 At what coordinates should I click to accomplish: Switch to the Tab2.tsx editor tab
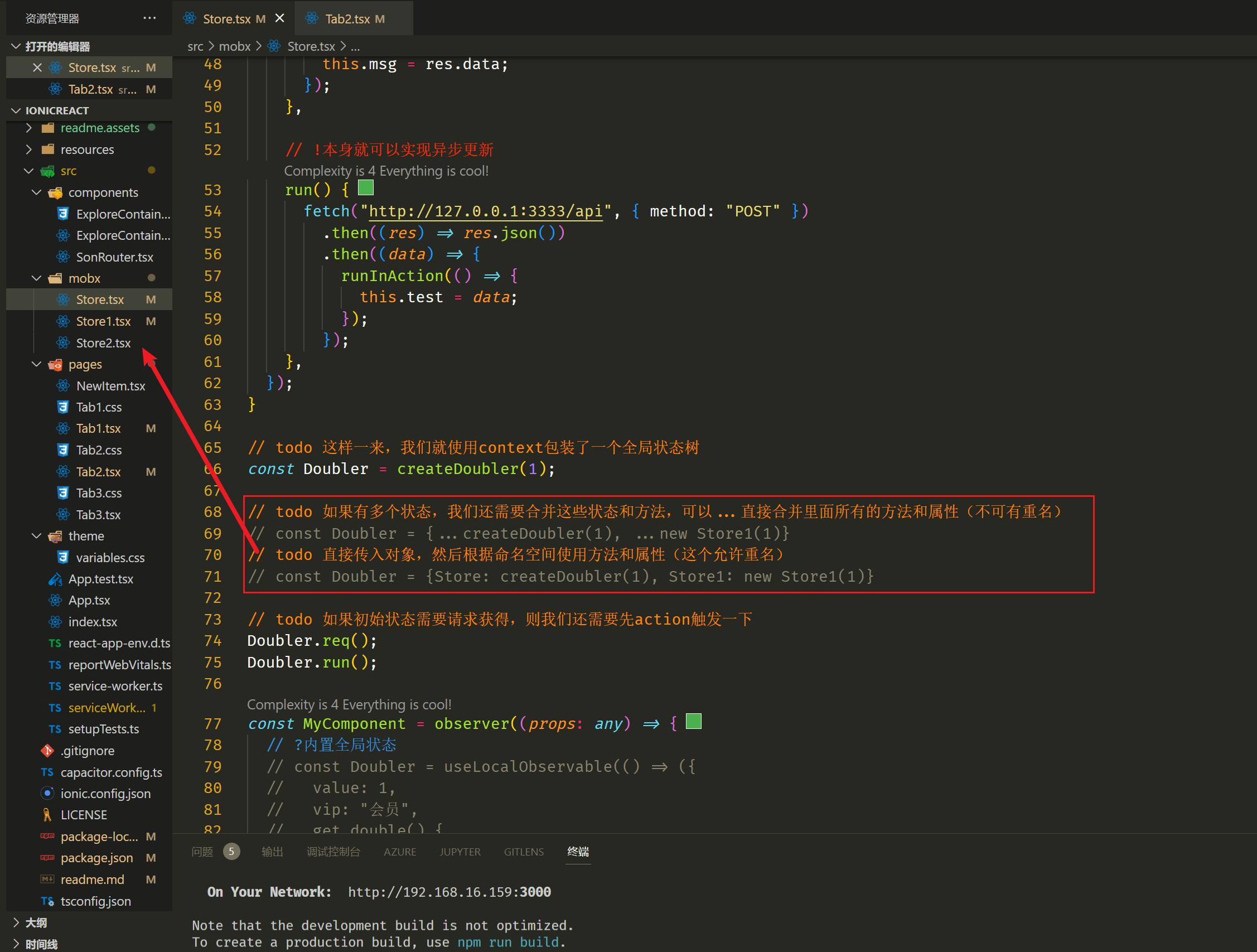point(347,19)
